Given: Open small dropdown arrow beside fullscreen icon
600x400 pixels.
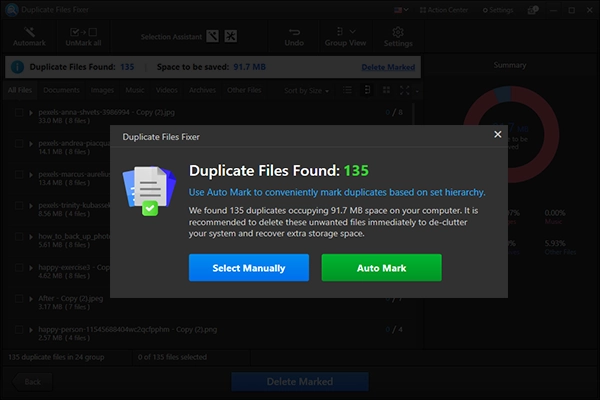Looking at the screenshot, I should tap(417, 91).
